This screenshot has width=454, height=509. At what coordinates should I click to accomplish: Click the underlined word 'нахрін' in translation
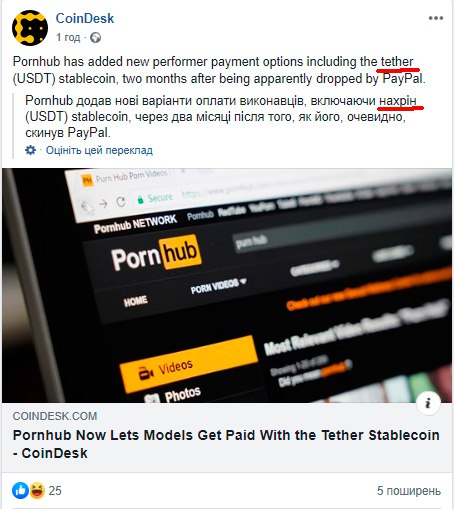tap(398, 101)
